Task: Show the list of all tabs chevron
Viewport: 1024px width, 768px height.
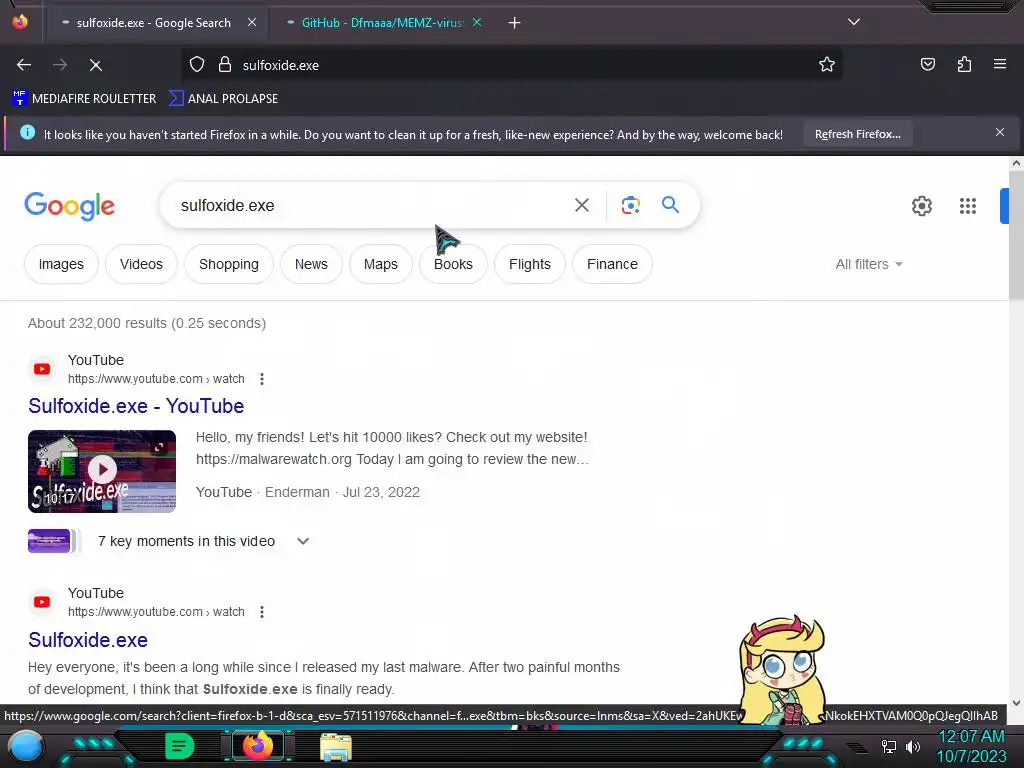Action: (x=854, y=22)
